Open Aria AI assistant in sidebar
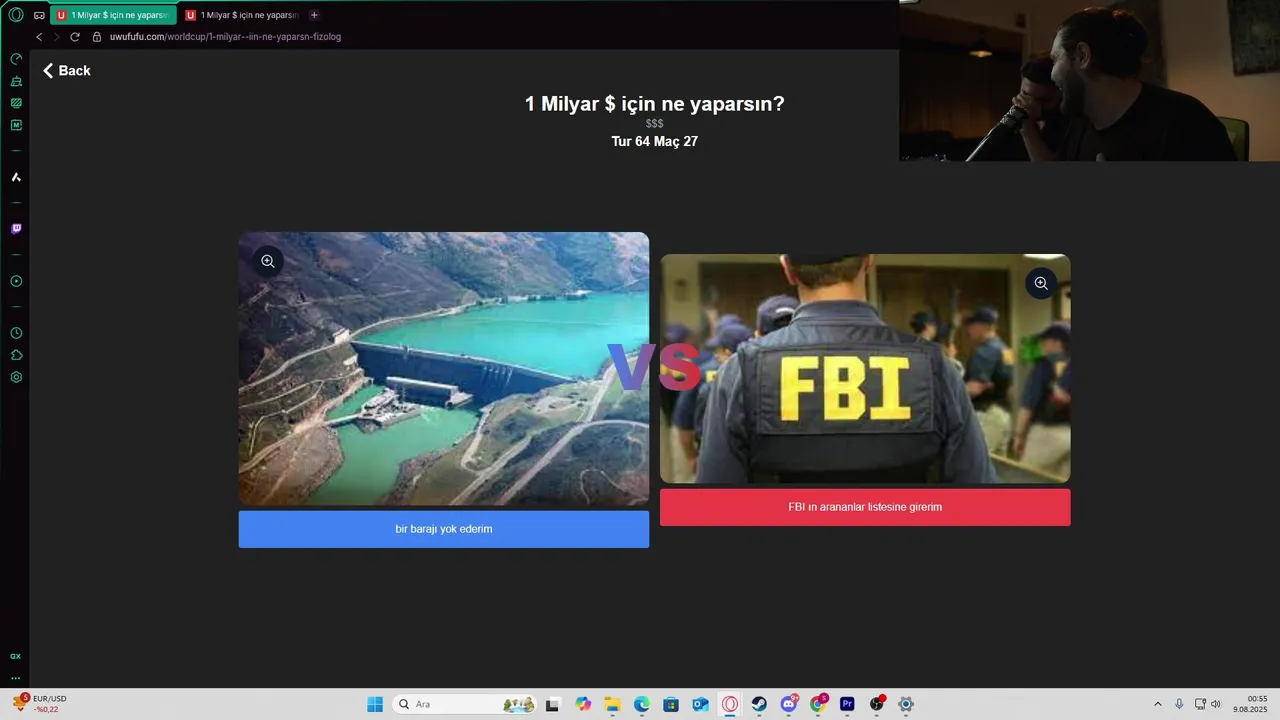 coord(16,177)
